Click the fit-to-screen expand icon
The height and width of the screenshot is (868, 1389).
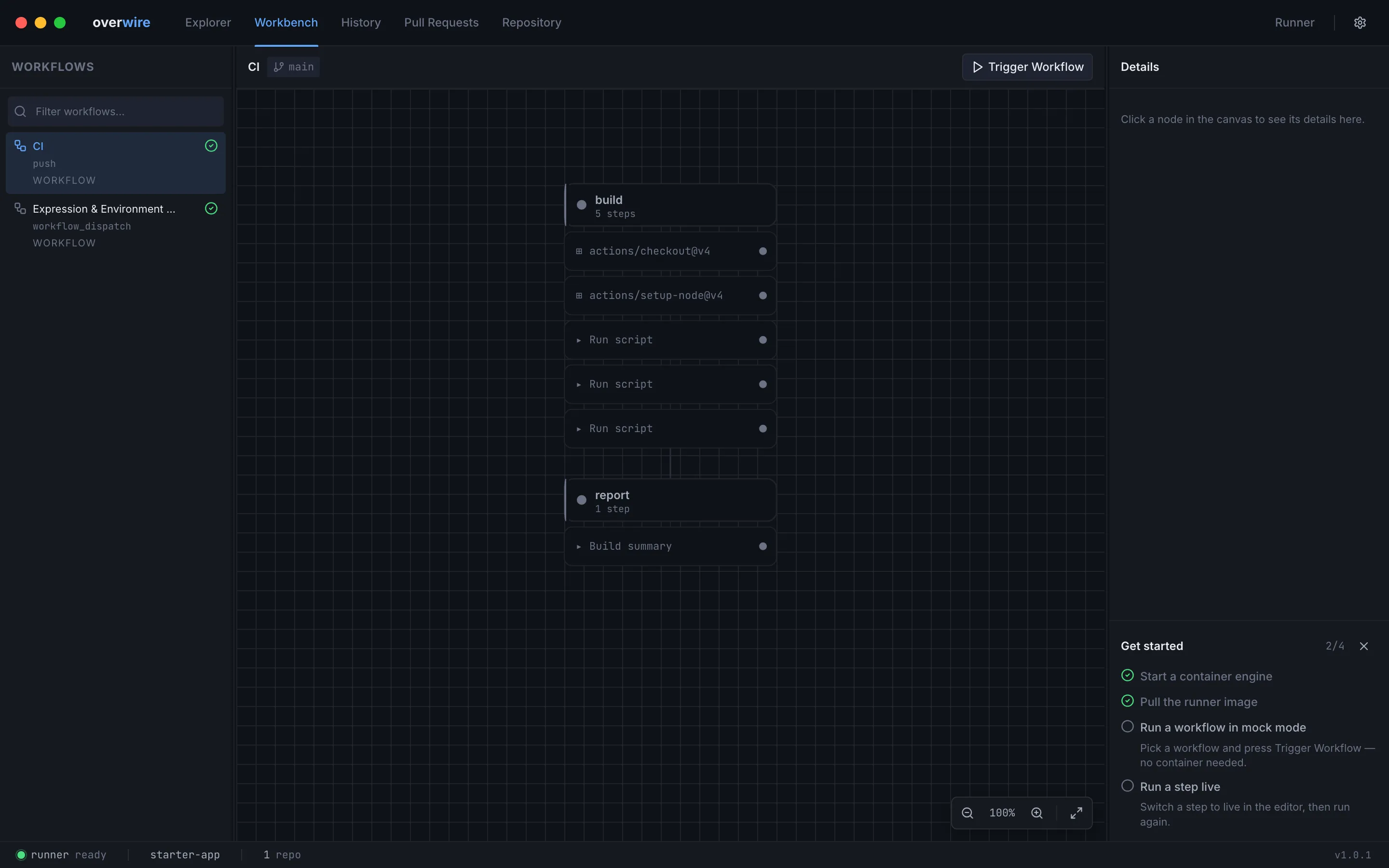[x=1076, y=813]
